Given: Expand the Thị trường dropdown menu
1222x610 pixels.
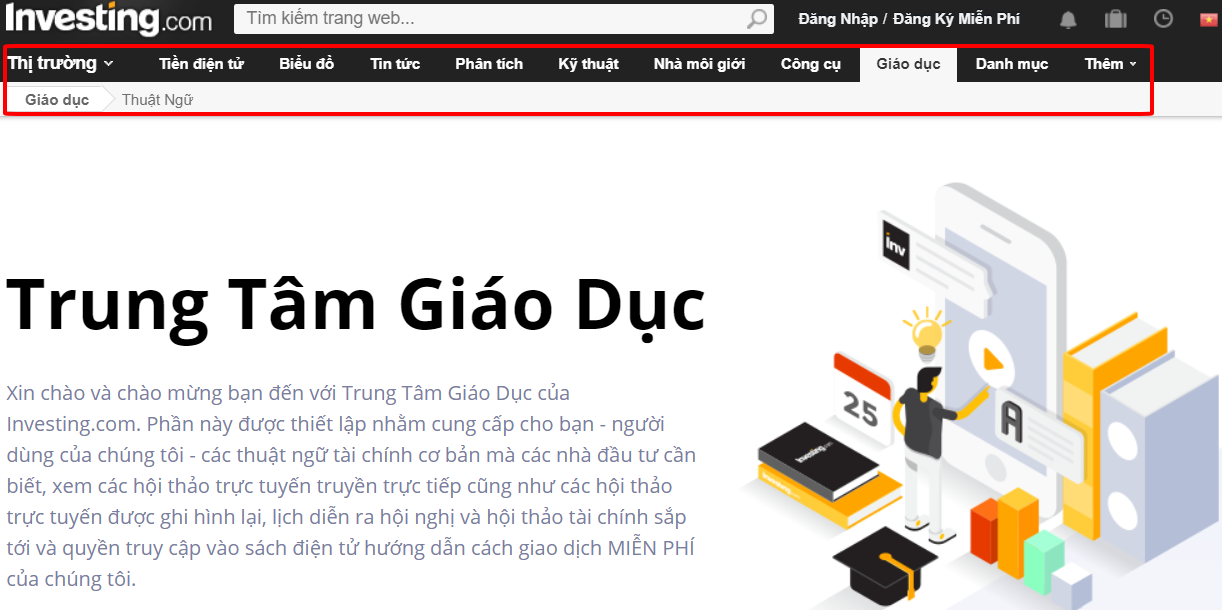Looking at the screenshot, I should point(60,64).
